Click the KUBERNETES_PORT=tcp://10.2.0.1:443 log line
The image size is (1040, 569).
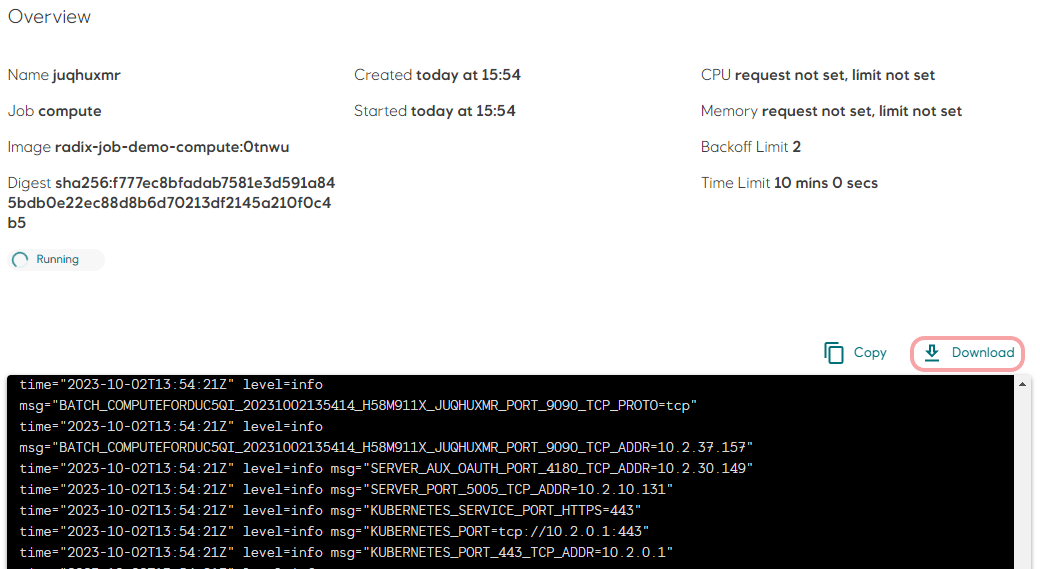pyautogui.click(x=509, y=531)
